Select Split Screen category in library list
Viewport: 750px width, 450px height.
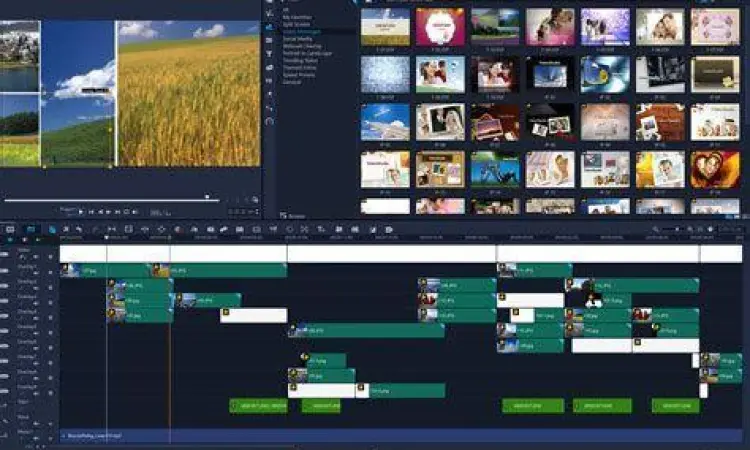[x=296, y=24]
